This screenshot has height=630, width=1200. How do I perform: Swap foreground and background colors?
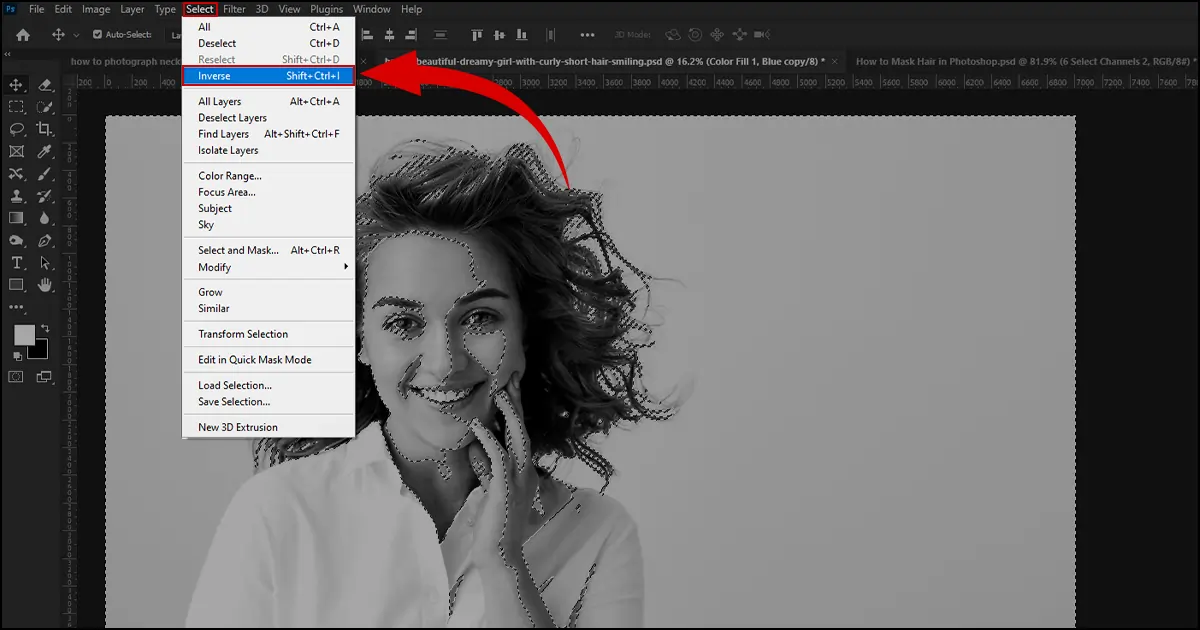coord(44,328)
